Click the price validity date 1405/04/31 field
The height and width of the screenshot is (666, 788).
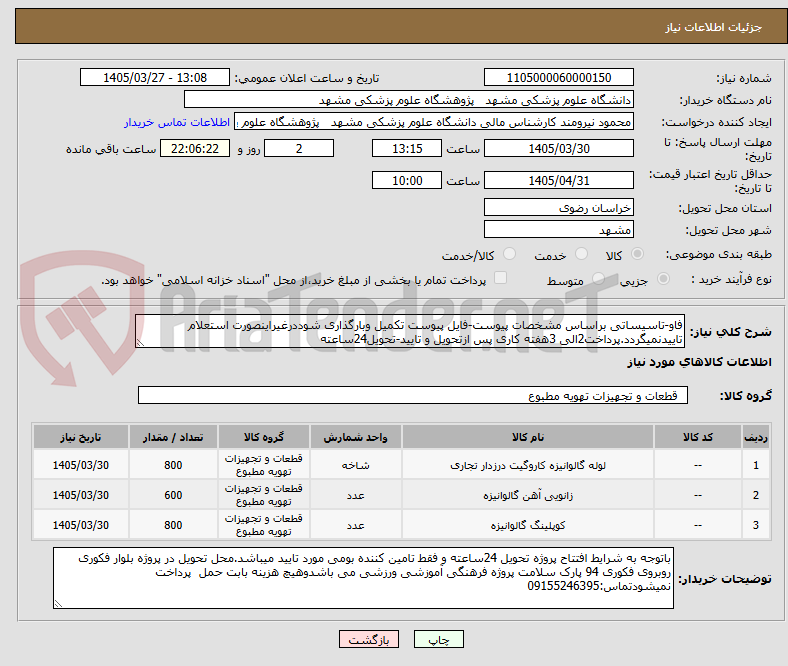pos(559,180)
